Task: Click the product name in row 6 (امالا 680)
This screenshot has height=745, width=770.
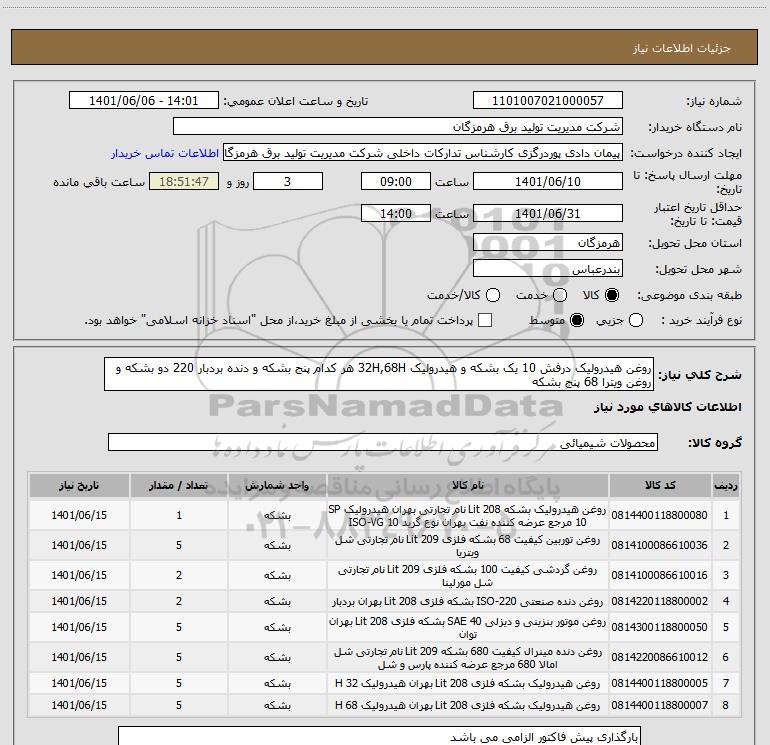Action: point(468,657)
